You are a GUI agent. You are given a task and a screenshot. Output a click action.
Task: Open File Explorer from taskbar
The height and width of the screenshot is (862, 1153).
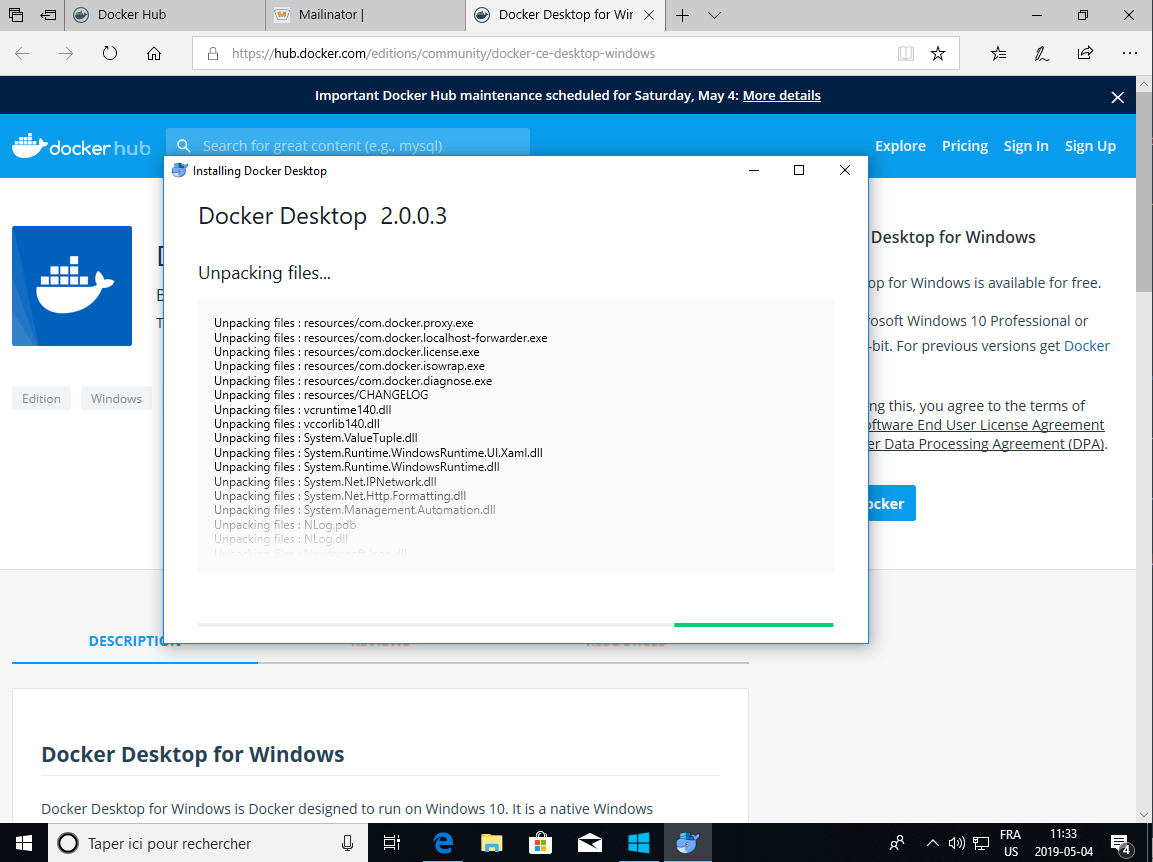[491, 843]
